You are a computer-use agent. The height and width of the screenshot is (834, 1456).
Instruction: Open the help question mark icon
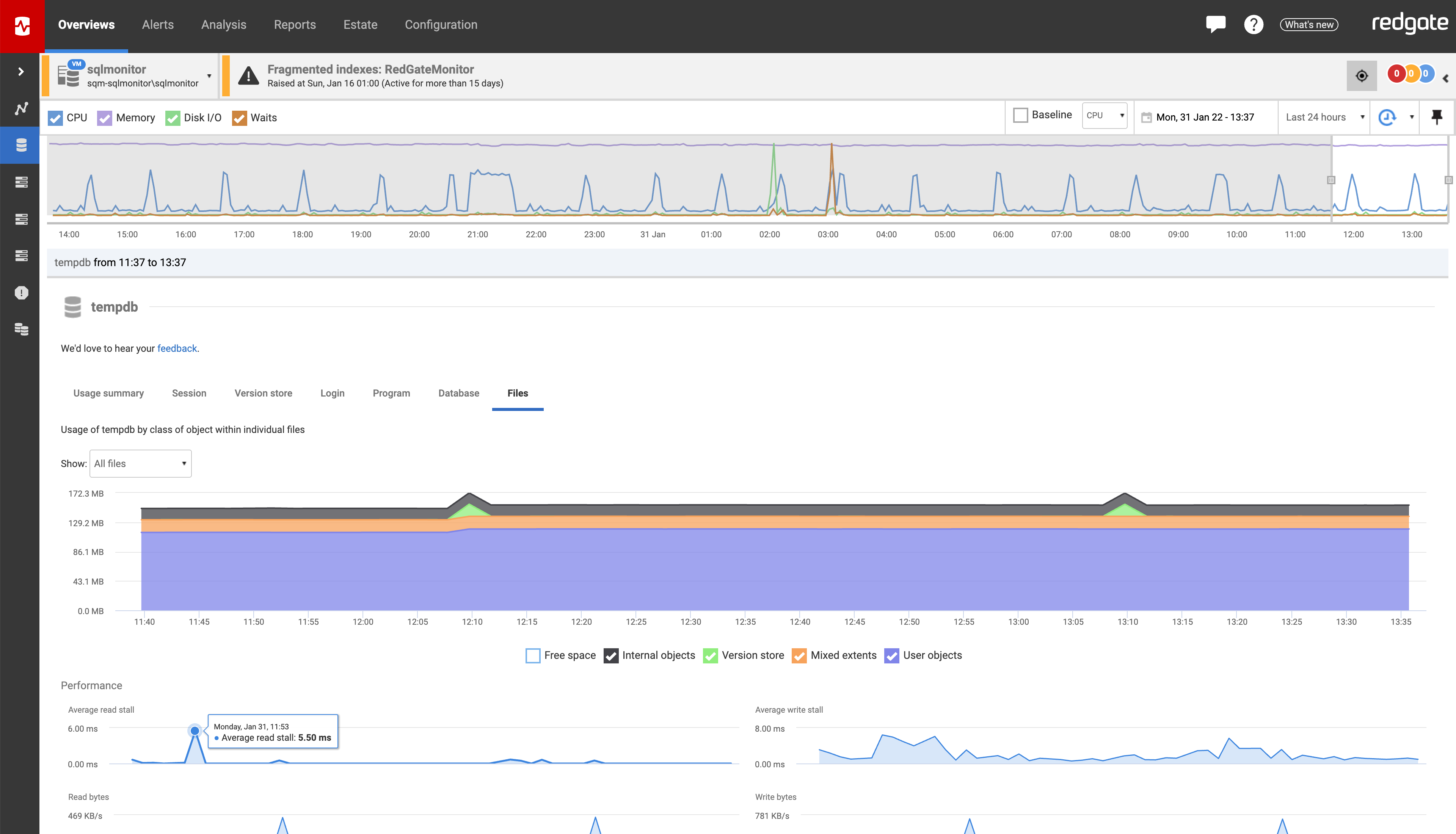[x=1254, y=24]
